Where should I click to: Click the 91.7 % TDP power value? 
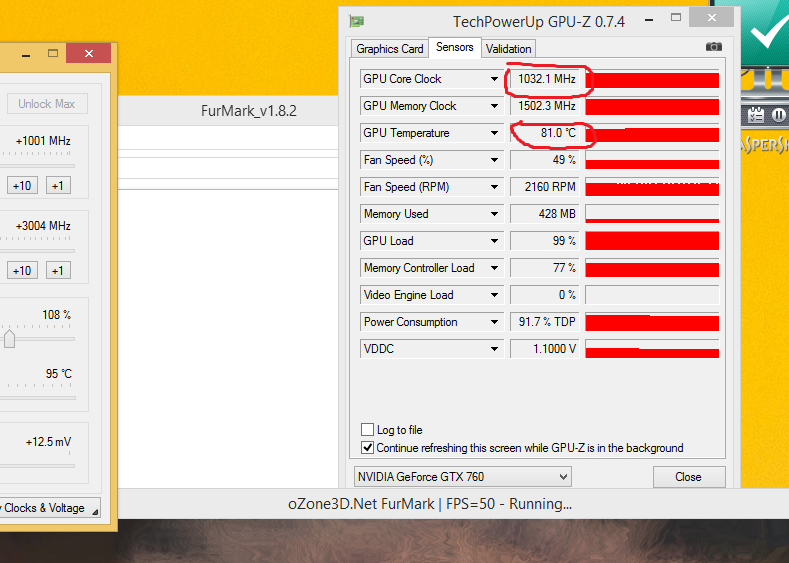(x=546, y=322)
